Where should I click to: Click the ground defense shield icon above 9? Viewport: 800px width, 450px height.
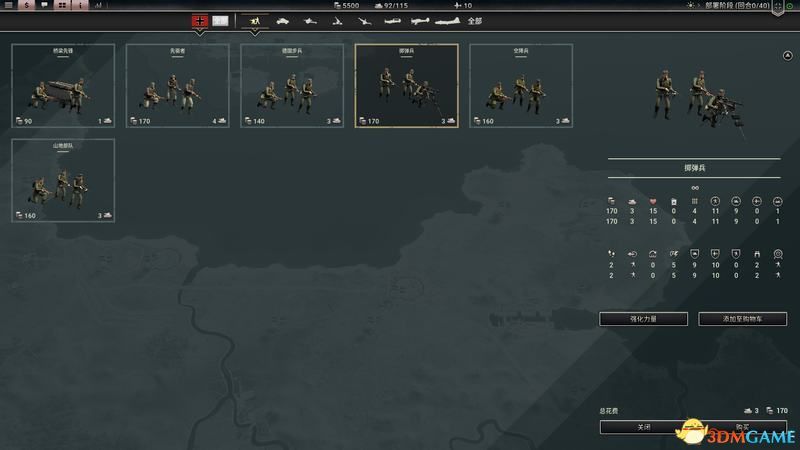[694, 254]
